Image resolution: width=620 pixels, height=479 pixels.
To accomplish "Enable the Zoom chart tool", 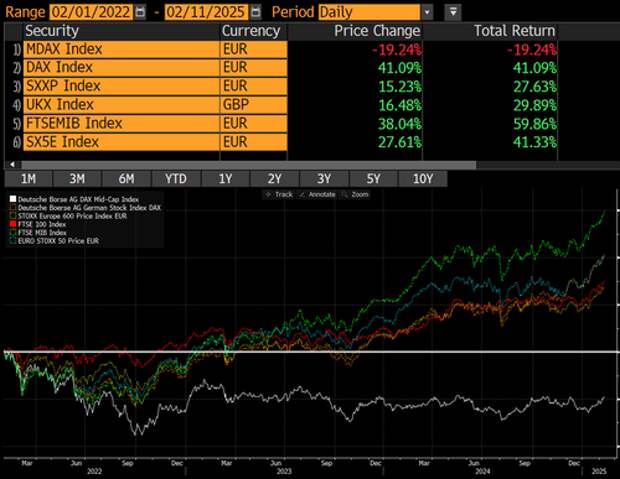I will tap(357, 194).
